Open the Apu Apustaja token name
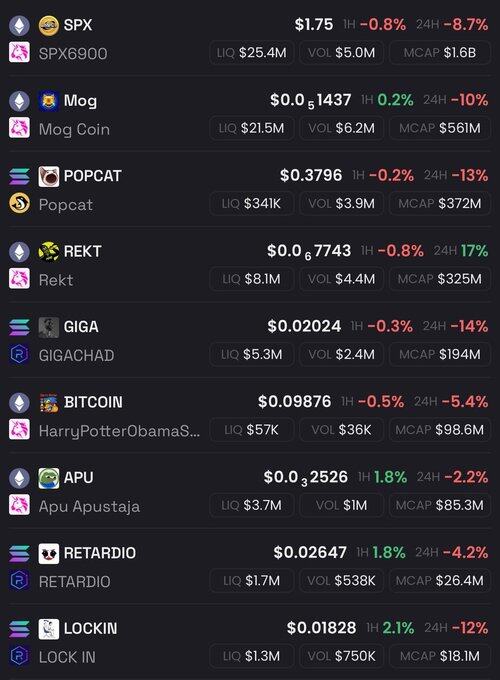Viewport: 500px width, 680px height. [x=89, y=507]
